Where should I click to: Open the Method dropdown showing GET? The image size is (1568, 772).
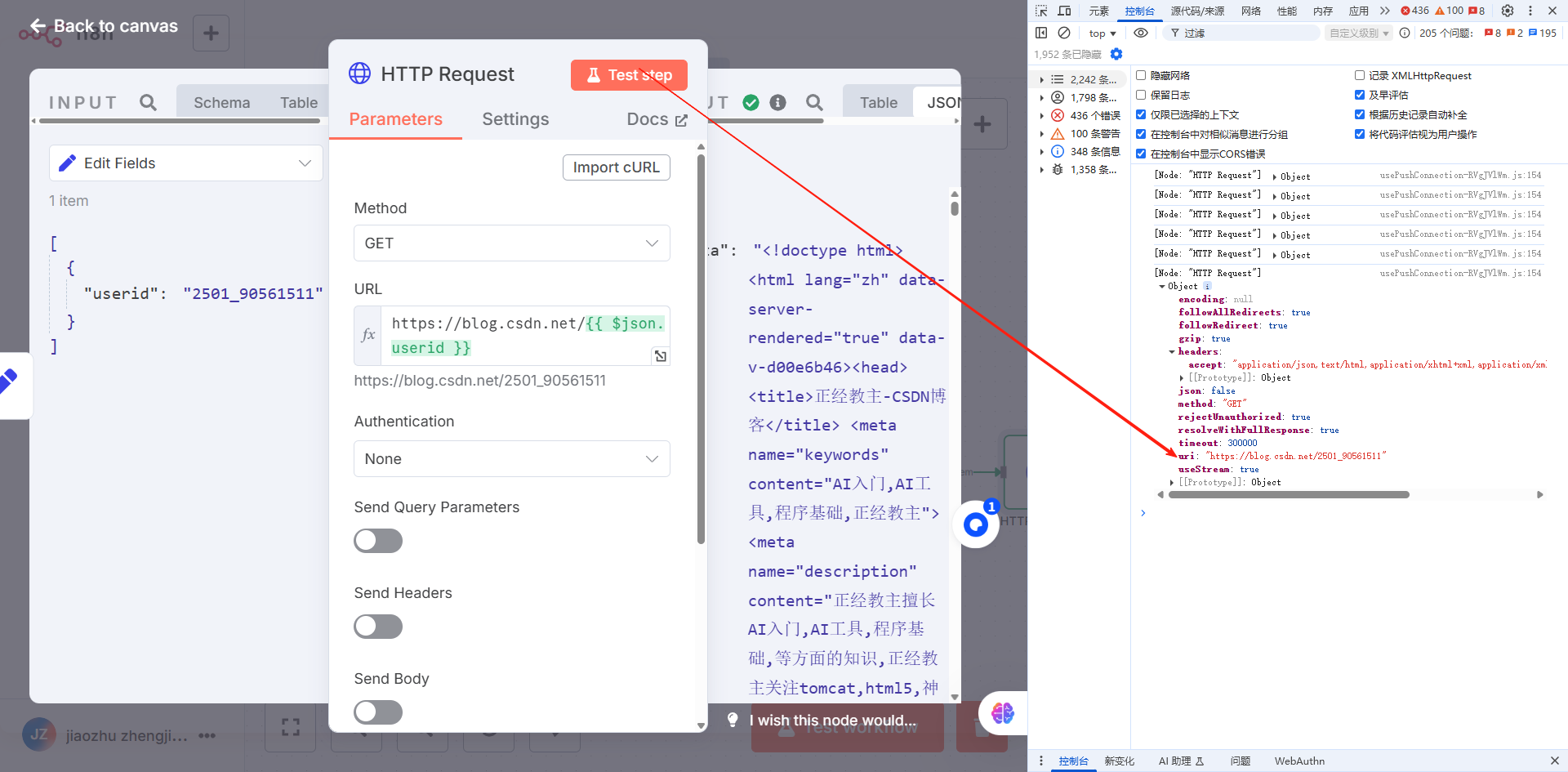[x=512, y=243]
